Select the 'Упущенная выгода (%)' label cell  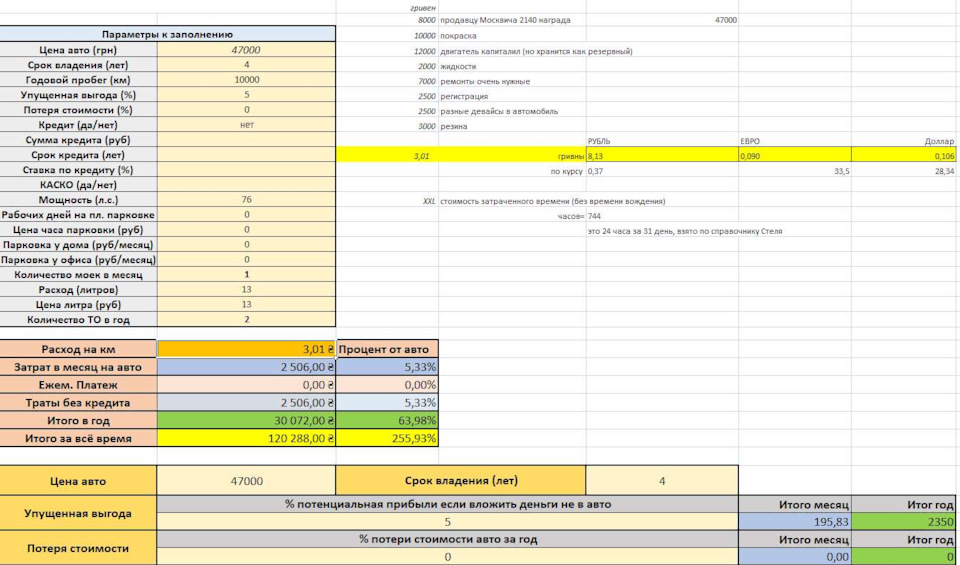coord(78,95)
